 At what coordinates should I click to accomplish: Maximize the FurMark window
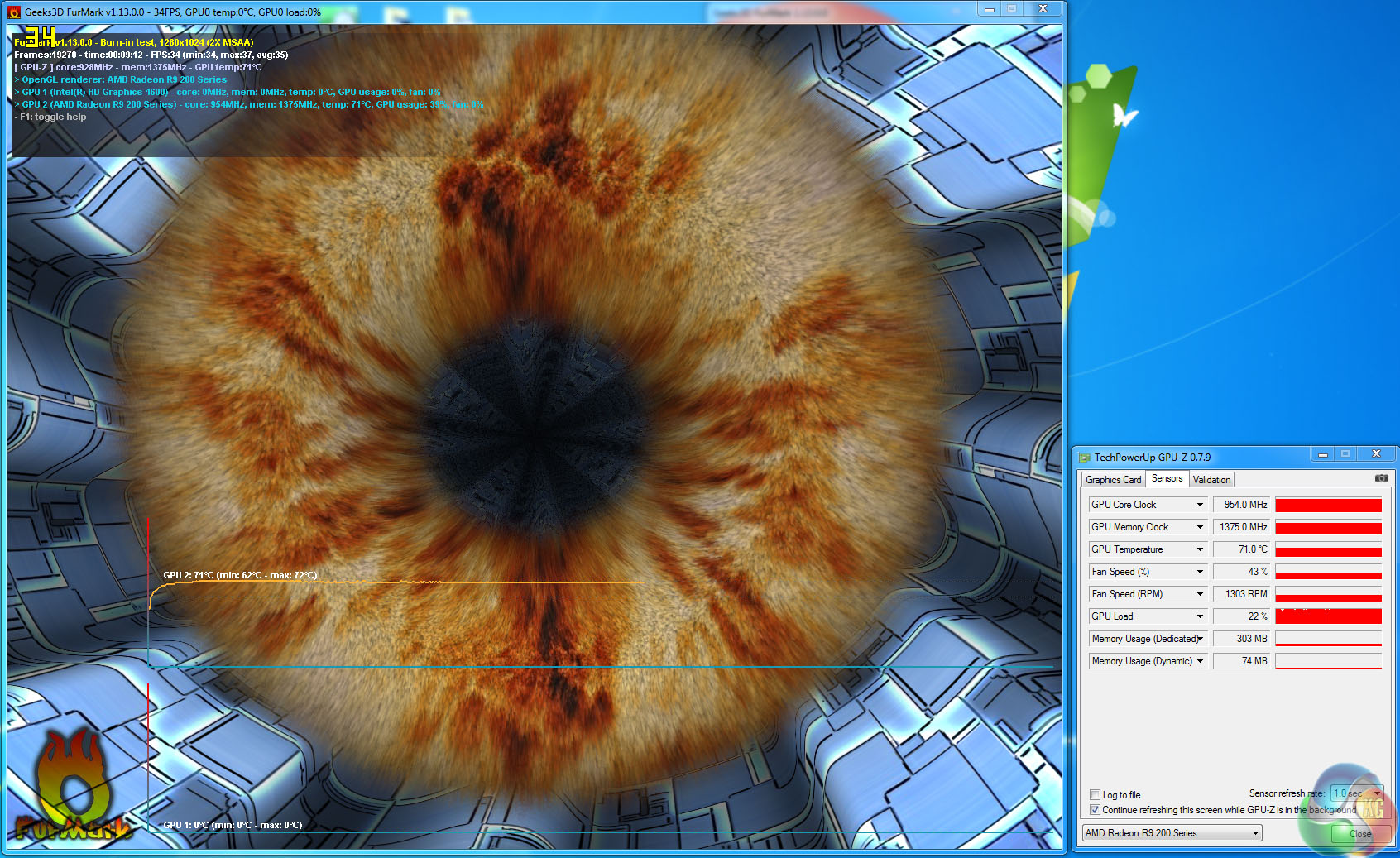coord(1011,9)
